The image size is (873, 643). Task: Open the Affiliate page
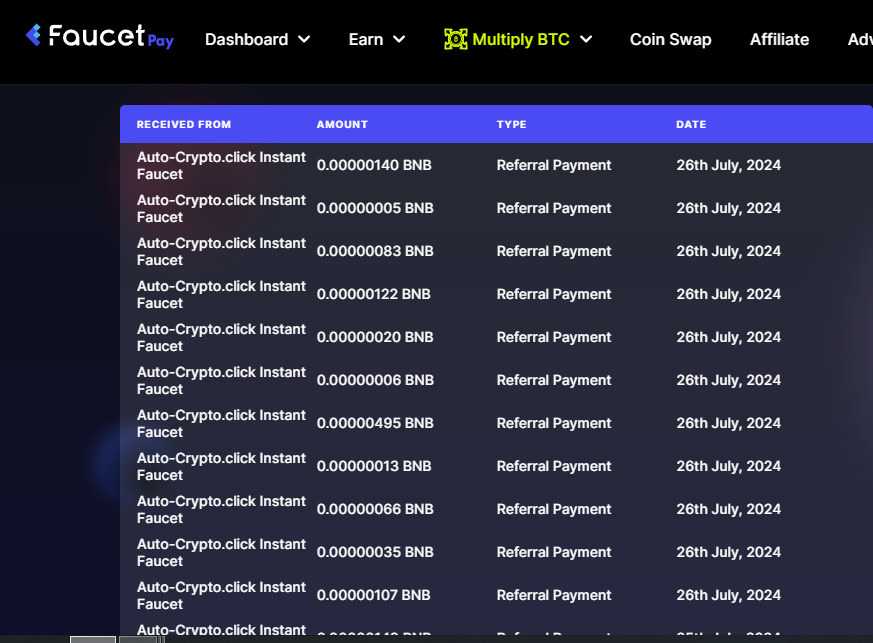tap(779, 40)
